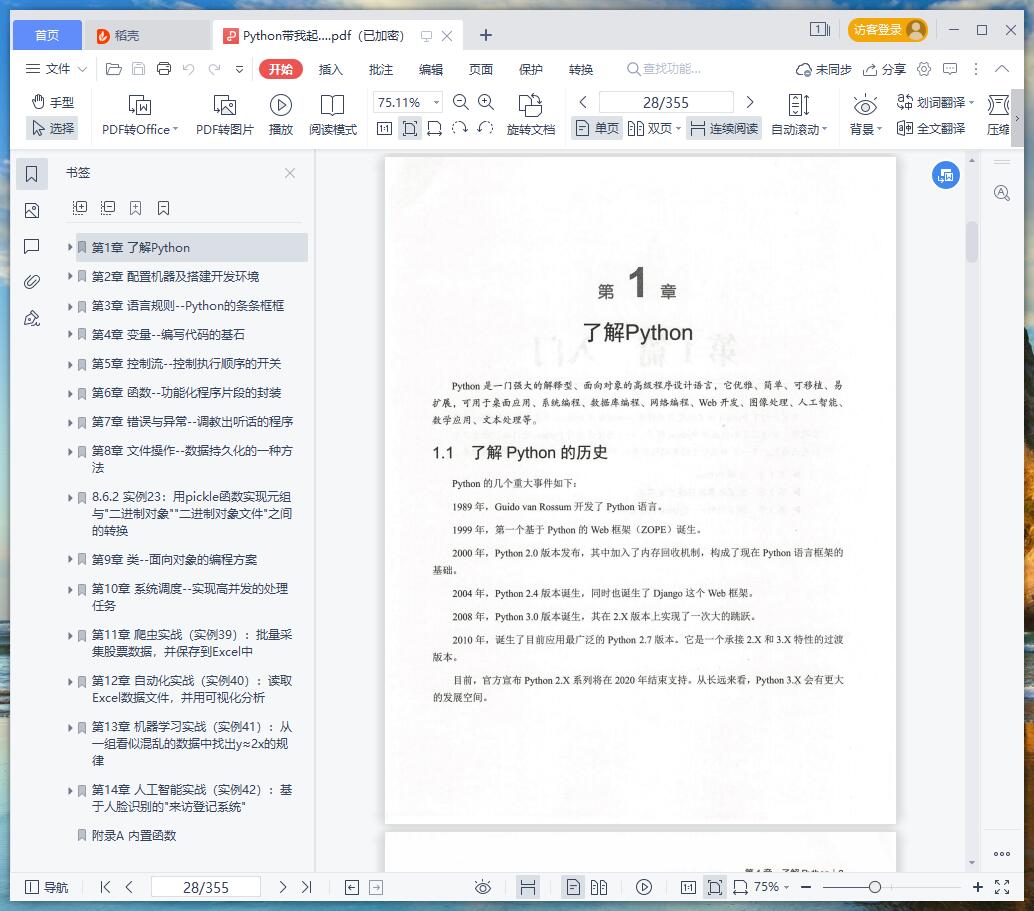Screen dimensions: 1034x911
Task: Open the attachments paperclip panel
Action: [x=32, y=282]
